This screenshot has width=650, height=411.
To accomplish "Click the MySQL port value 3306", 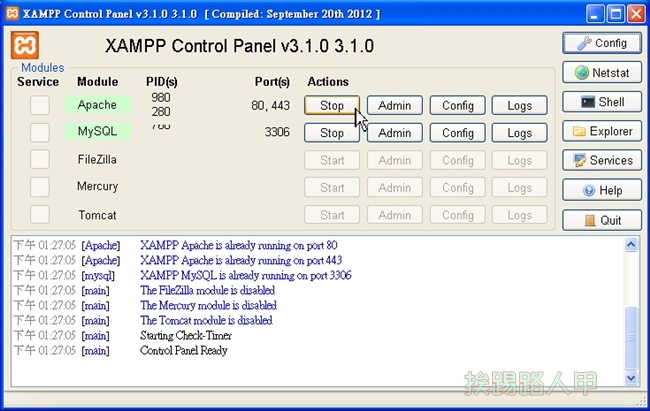I will point(277,132).
